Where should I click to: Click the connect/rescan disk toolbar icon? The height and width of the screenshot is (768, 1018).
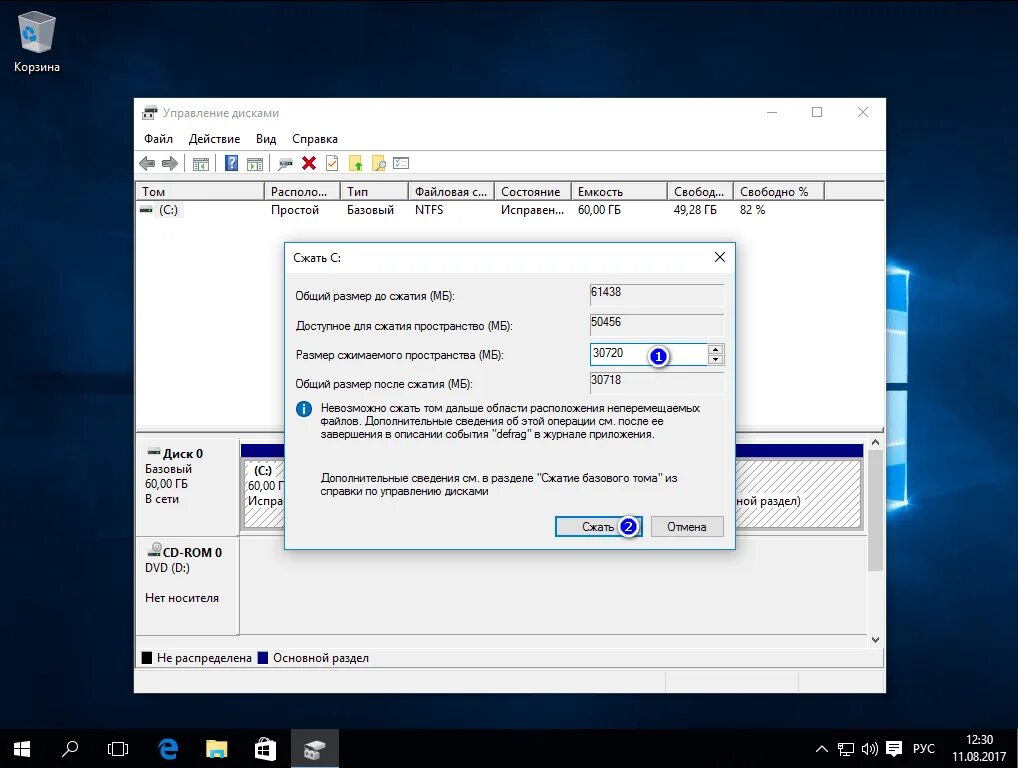[285, 164]
